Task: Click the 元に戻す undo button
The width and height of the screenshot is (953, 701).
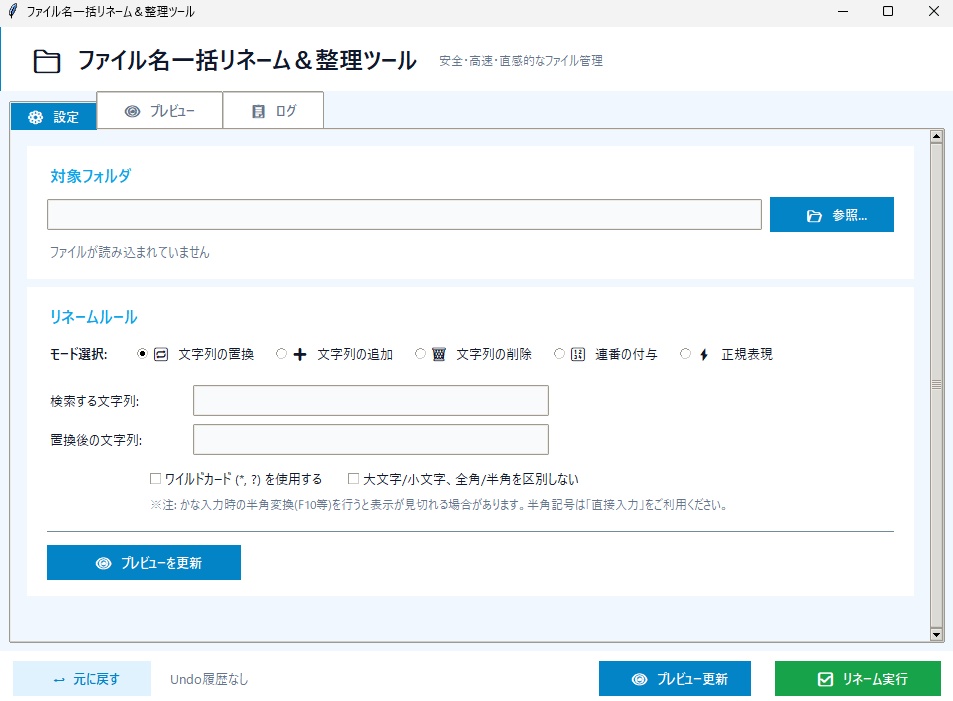Action: [82, 679]
